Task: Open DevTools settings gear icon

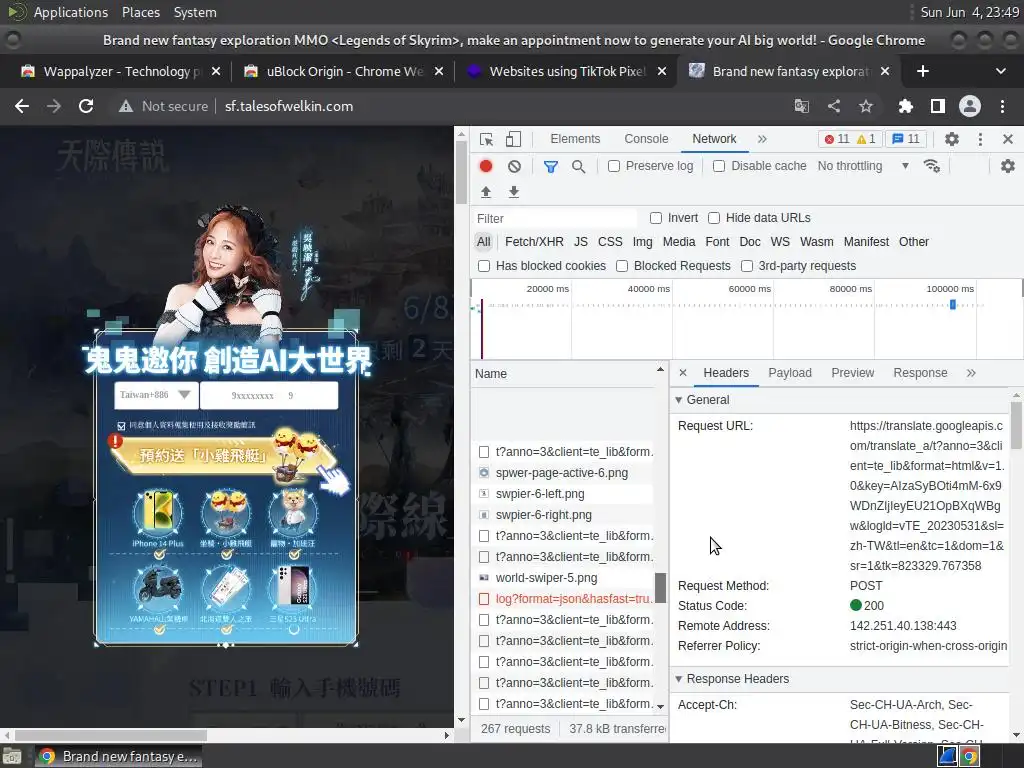Action: 952,139
